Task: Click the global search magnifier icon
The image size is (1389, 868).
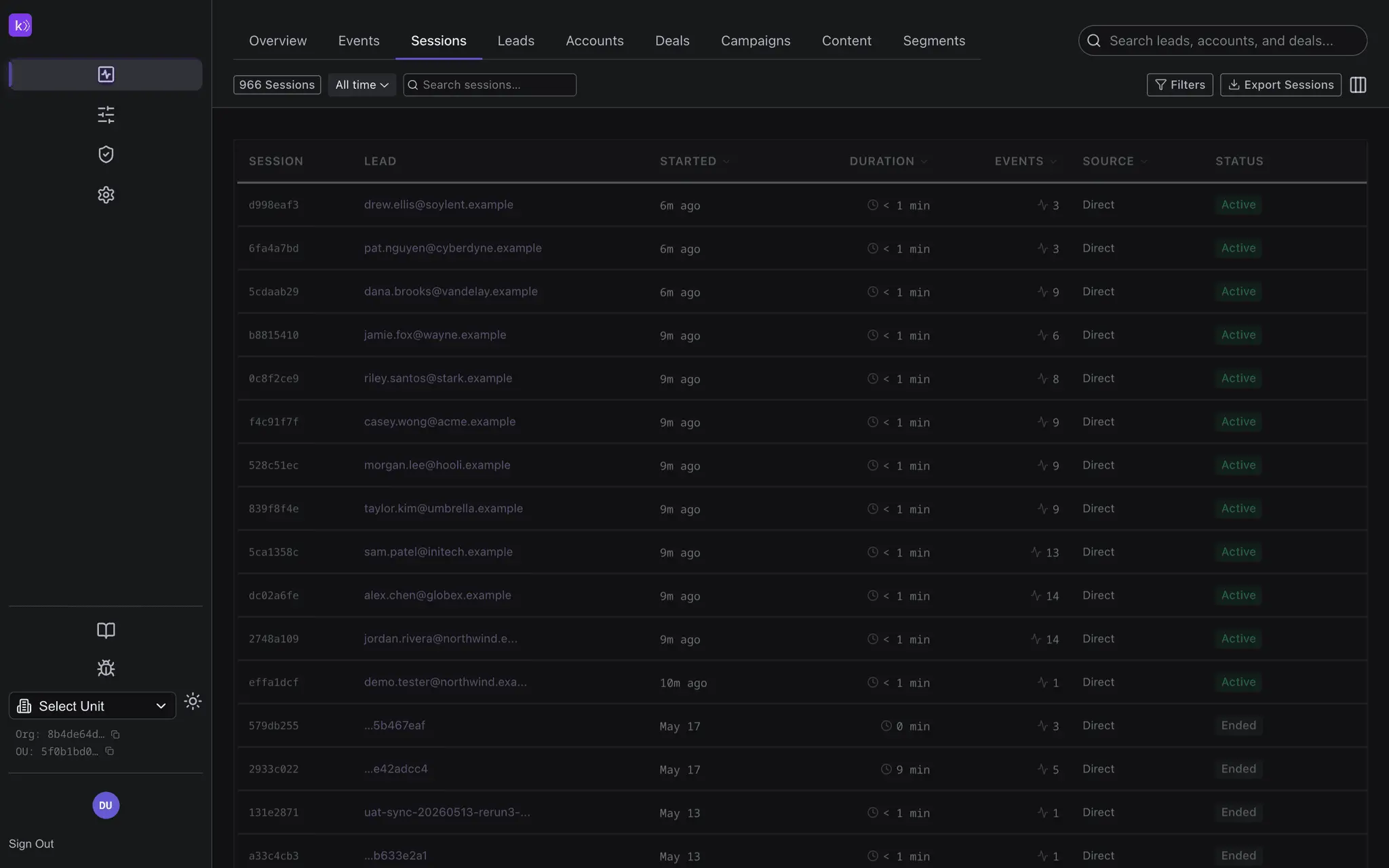Action: coord(1094,41)
